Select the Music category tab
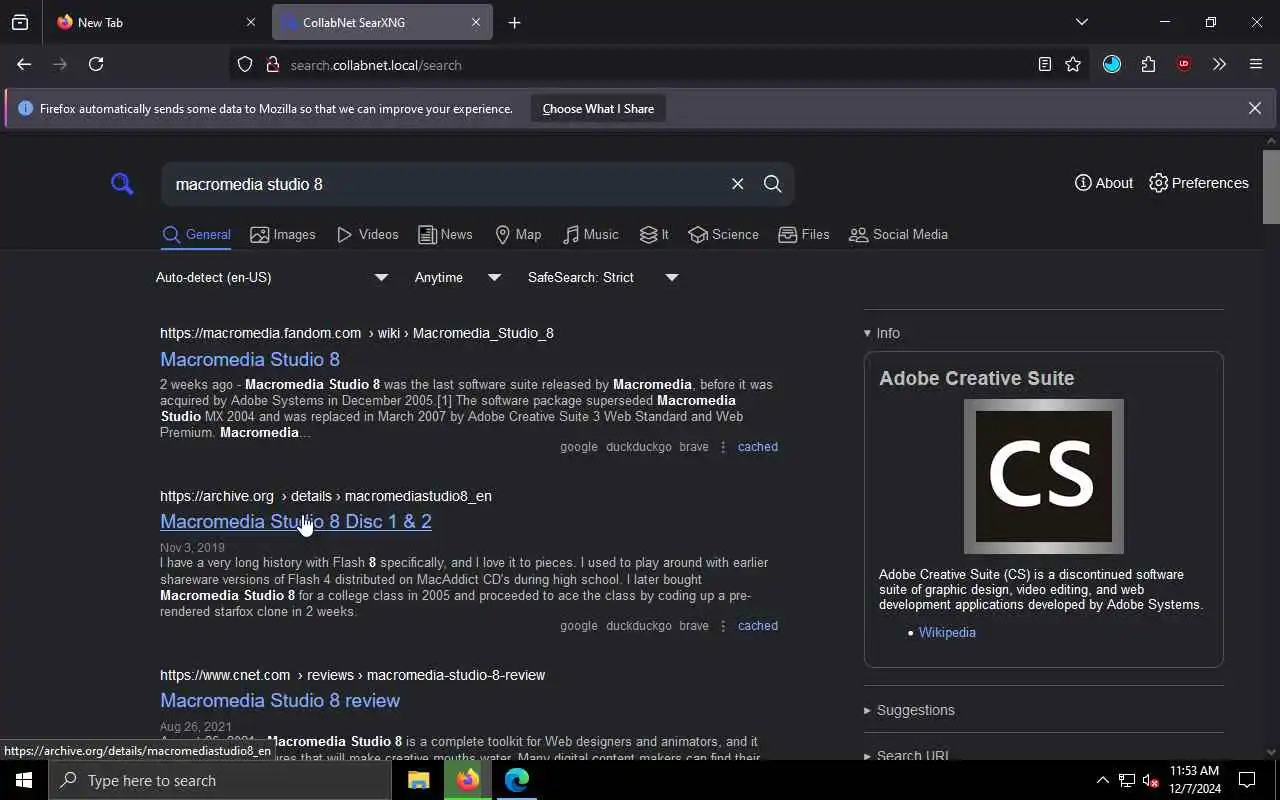 click(x=590, y=234)
